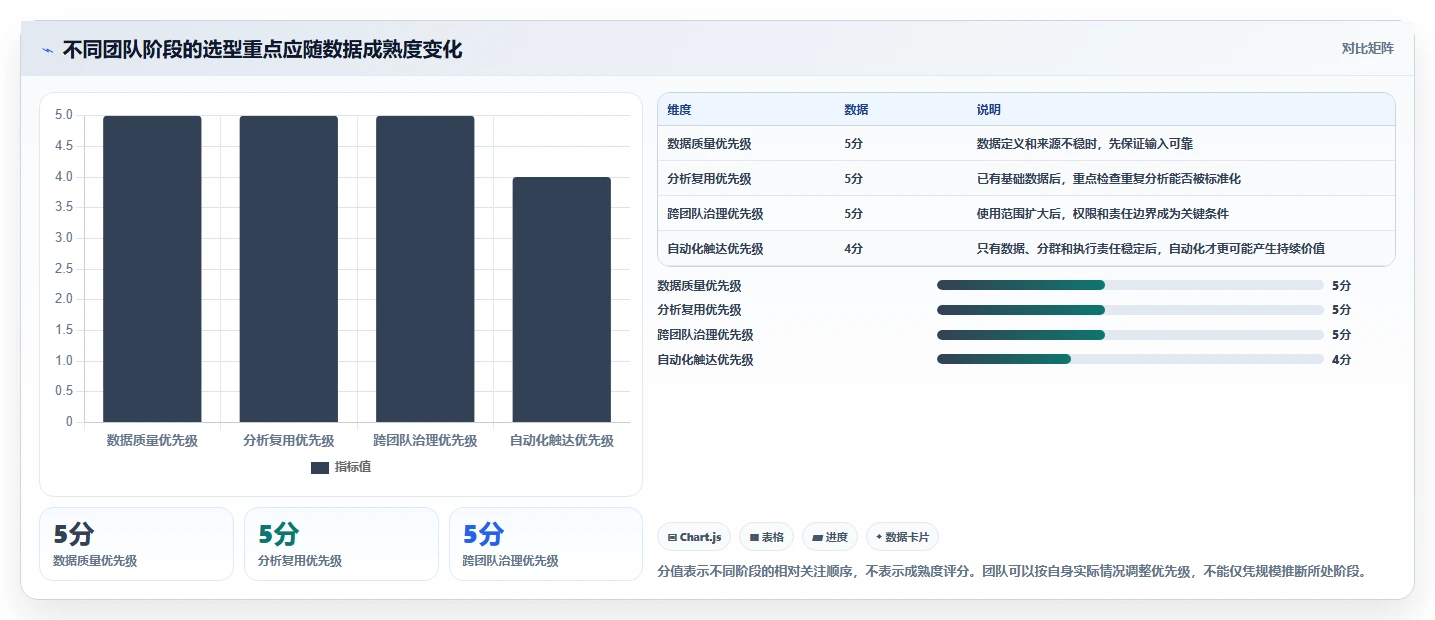The width and height of the screenshot is (1435, 620).
Task: Click the 维度 column header
Action: 679,110
